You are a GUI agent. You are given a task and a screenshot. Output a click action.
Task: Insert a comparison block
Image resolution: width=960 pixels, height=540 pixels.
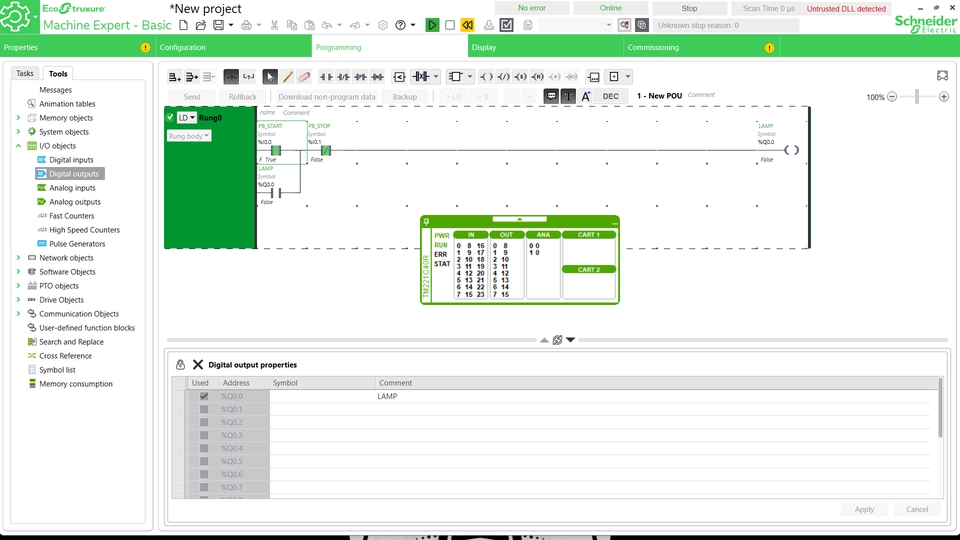(399, 77)
